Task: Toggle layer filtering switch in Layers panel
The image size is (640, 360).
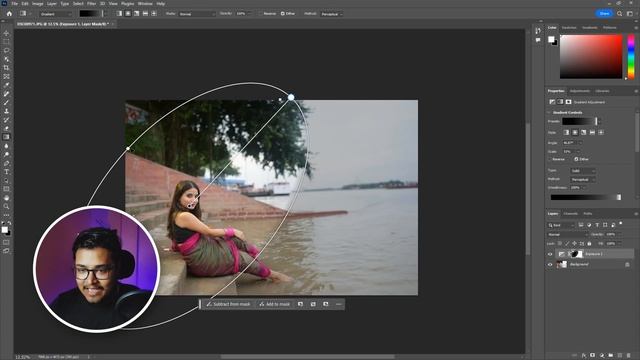Action: [621, 224]
